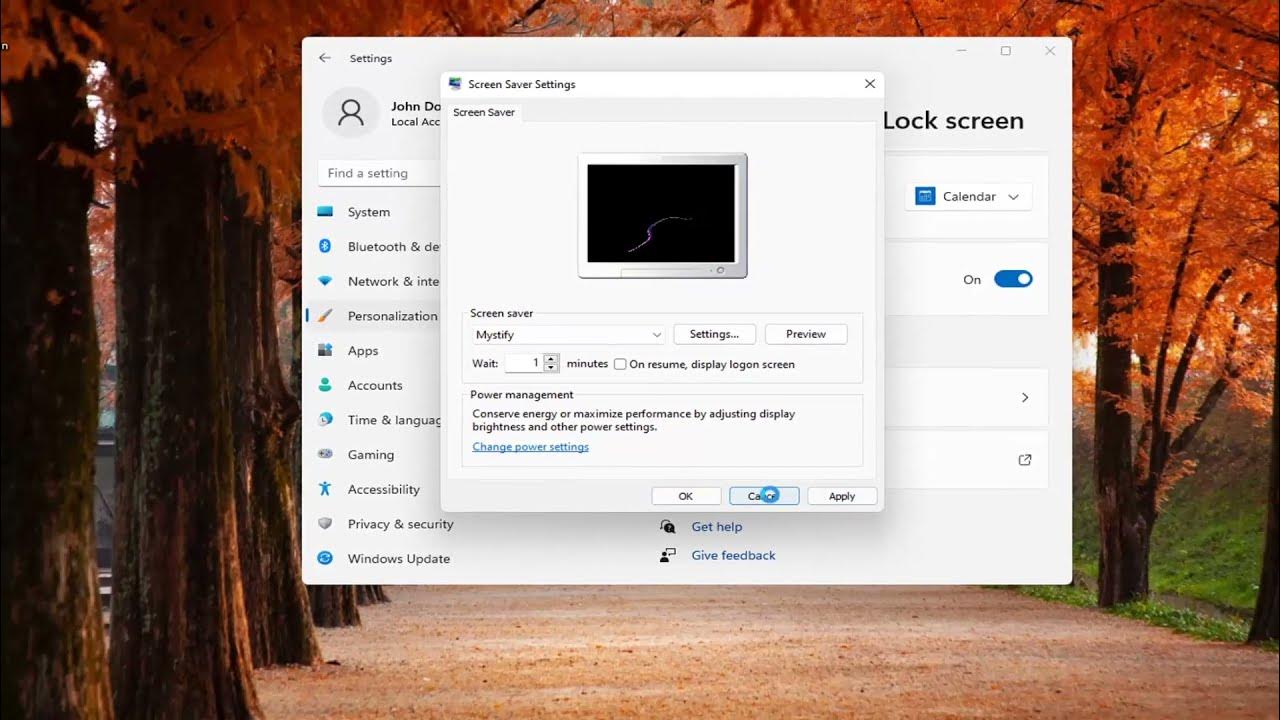Open Accessibility settings category
The height and width of the screenshot is (720, 1280).
pos(372,489)
